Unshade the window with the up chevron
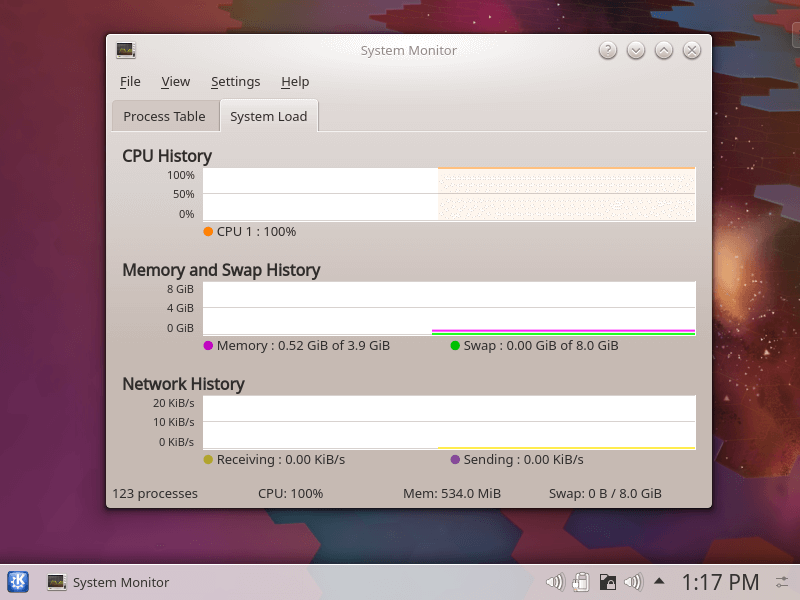Image resolution: width=800 pixels, height=600 pixels. [663, 49]
